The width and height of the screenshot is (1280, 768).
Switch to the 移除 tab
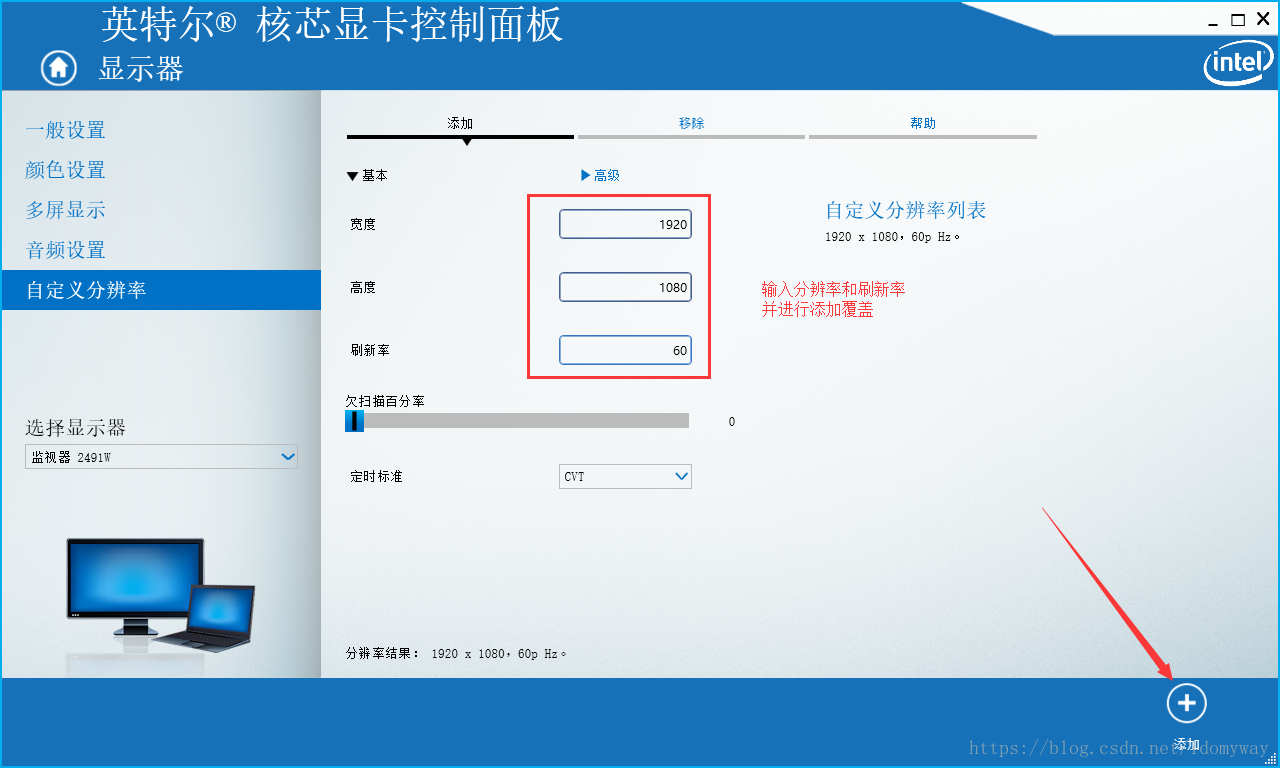click(691, 125)
